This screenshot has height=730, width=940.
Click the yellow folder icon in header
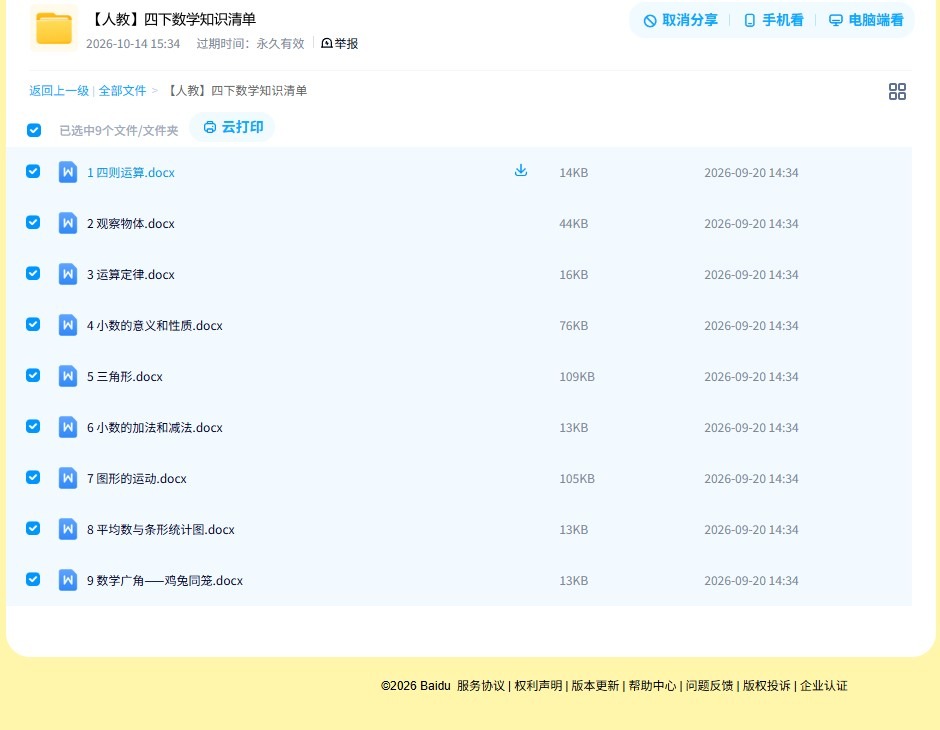(54, 28)
